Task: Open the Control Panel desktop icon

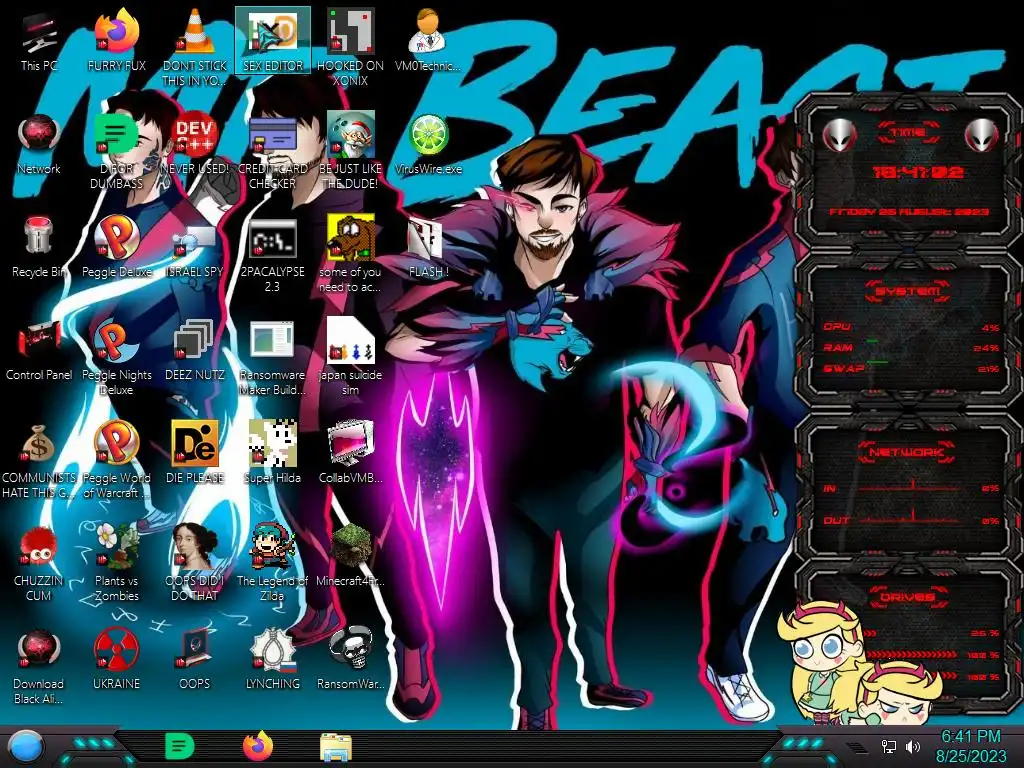Action: coord(39,350)
